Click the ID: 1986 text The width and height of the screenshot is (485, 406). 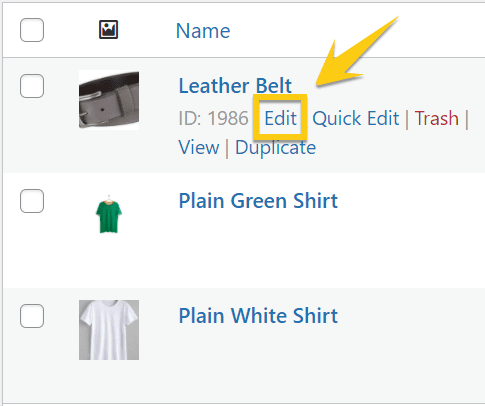point(213,118)
